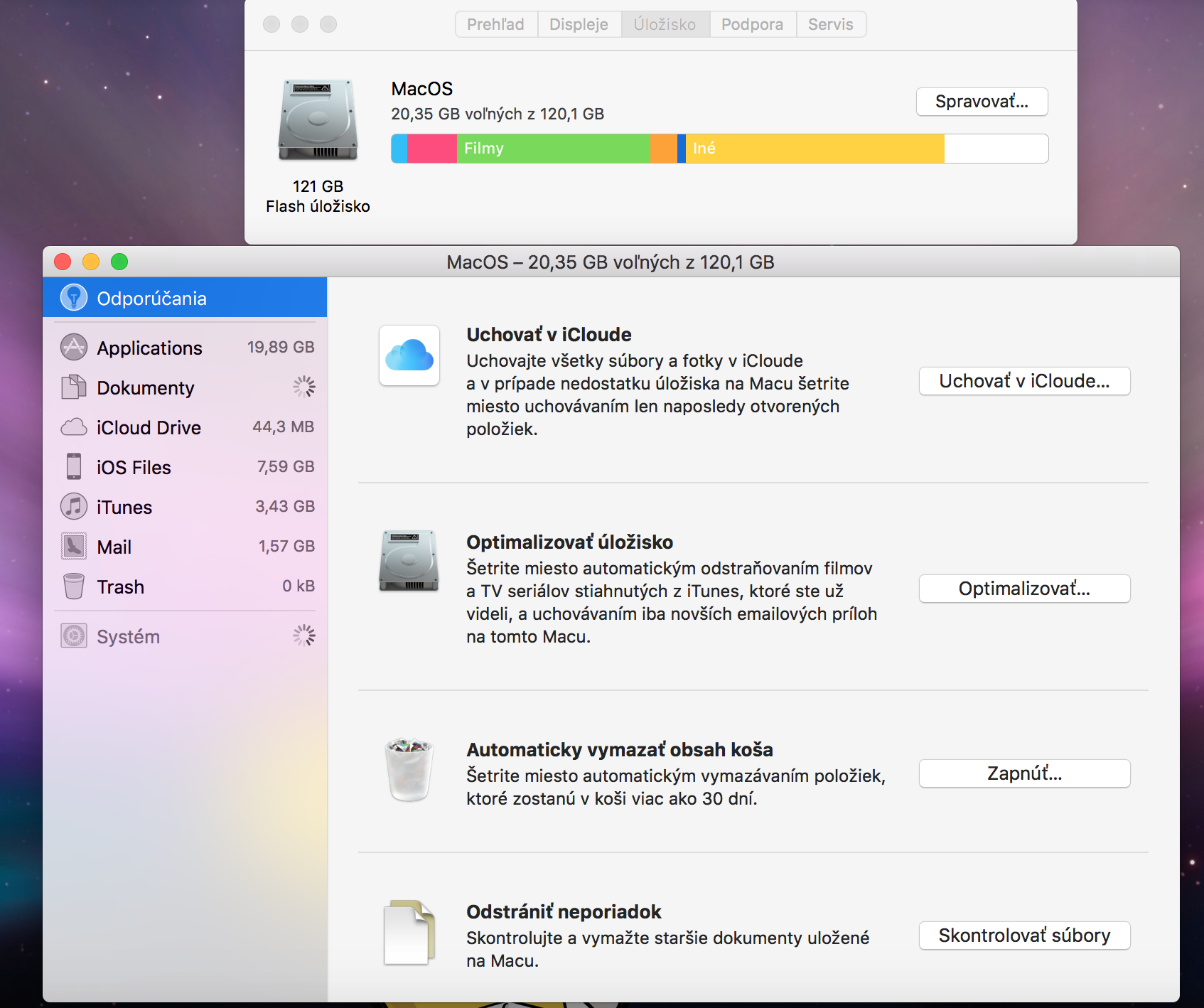This screenshot has height=1008, width=1204.
Task: Click the document icon beside Odstrániť neporiadok
Action: pyautogui.click(x=409, y=933)
